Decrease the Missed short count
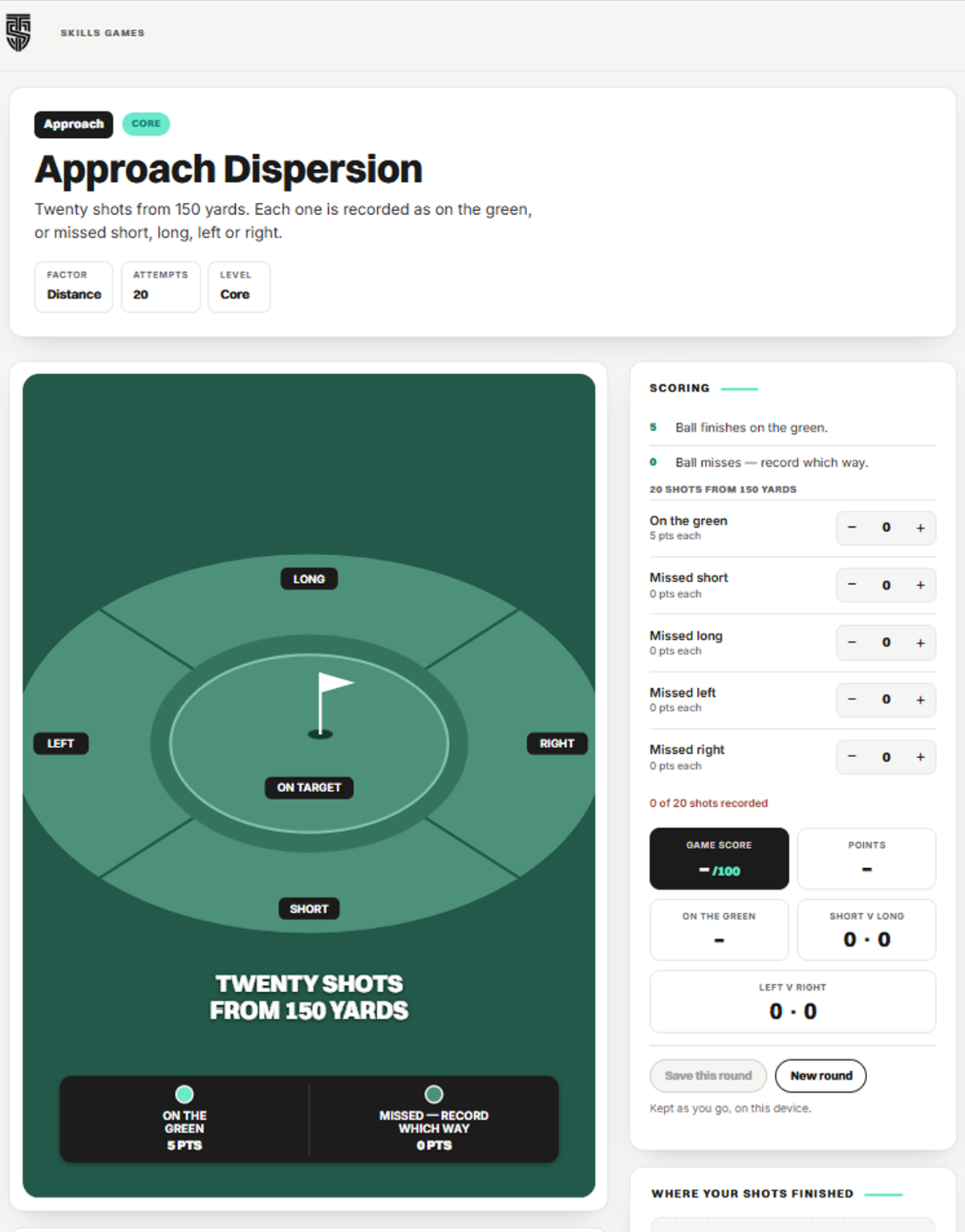Screen dimensions: 965x1232 tap(852, 586)
